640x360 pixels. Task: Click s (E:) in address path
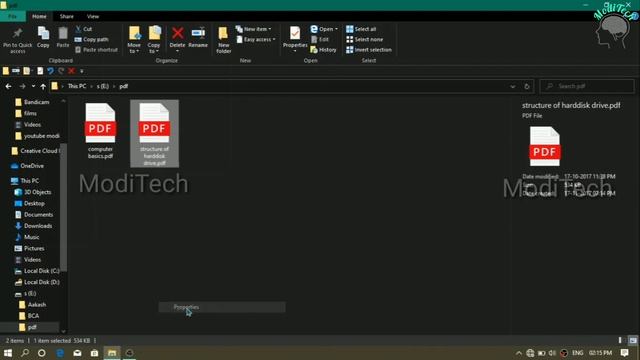point(102,87)
